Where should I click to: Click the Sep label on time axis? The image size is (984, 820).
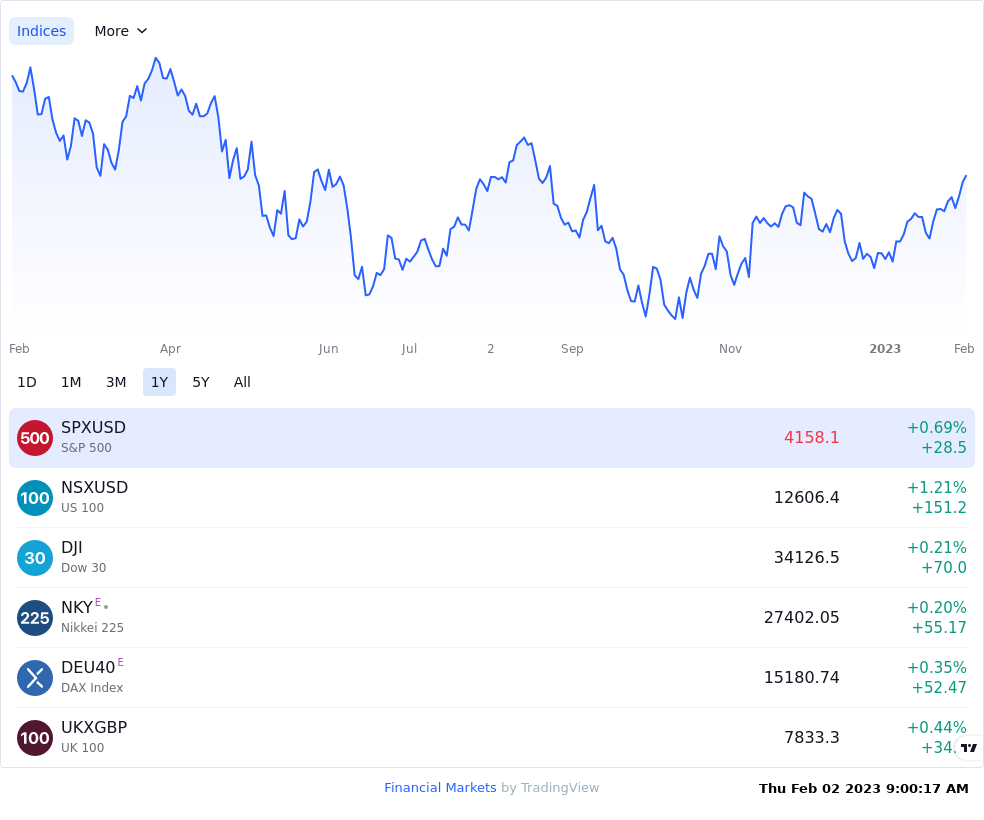tap(572, 349)
